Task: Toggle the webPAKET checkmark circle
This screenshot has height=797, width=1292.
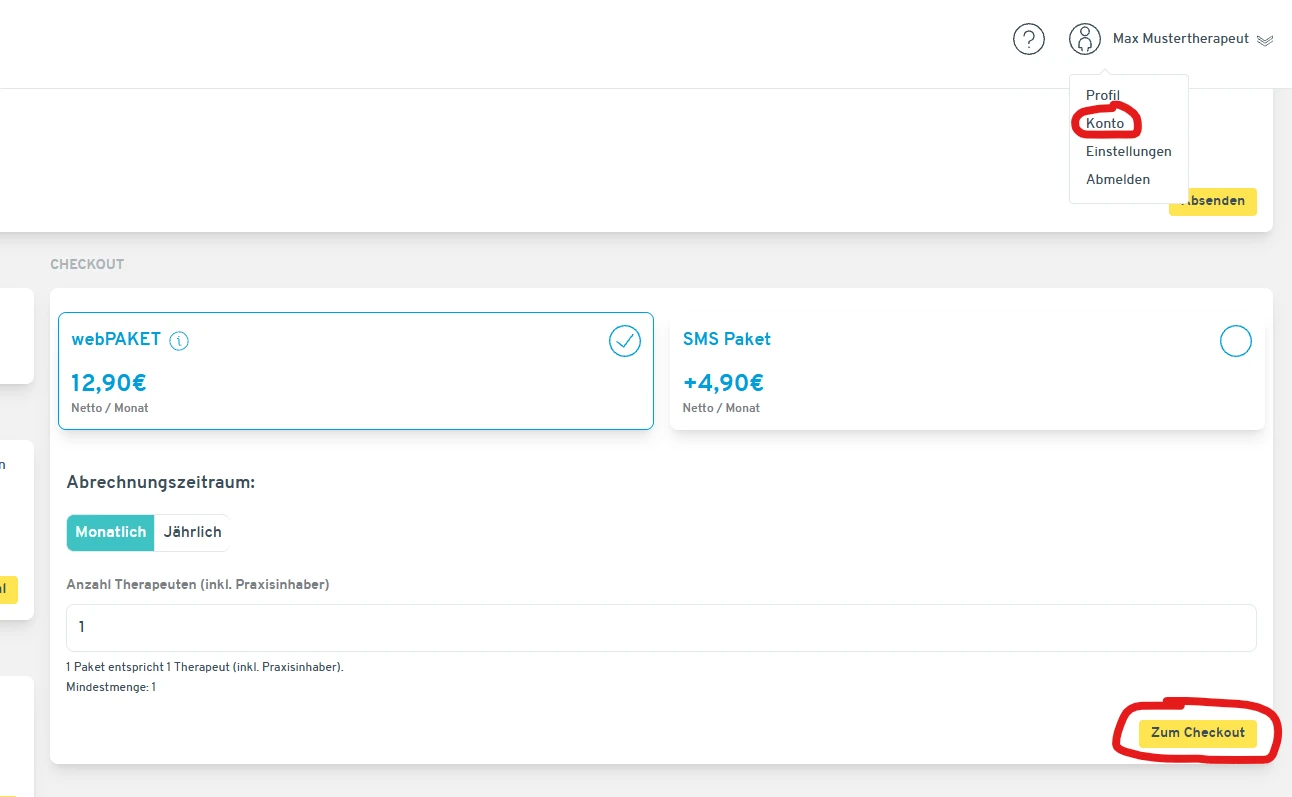Action: click(x=625, y=341)
